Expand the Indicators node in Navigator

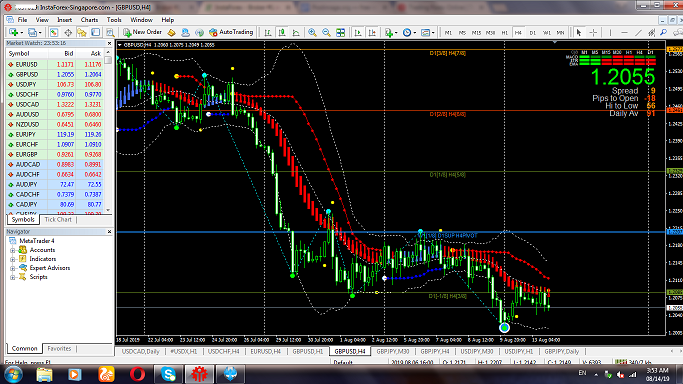pyautogui.click(x=12, y=259)
